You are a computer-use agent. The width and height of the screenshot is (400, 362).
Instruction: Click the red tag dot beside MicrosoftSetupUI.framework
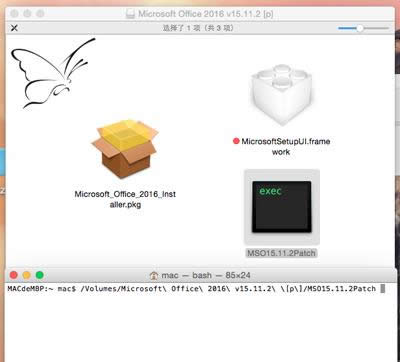pos(236,141)
